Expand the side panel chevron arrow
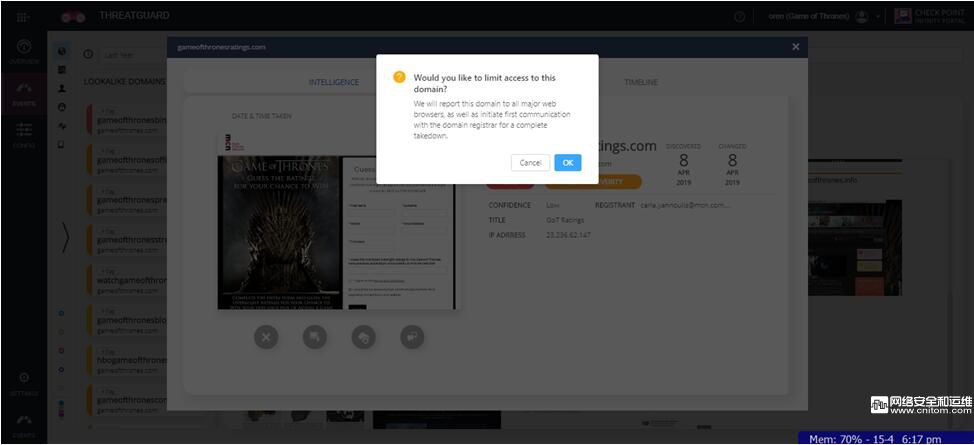Viewport: 974px width, 445px height. 66,238
